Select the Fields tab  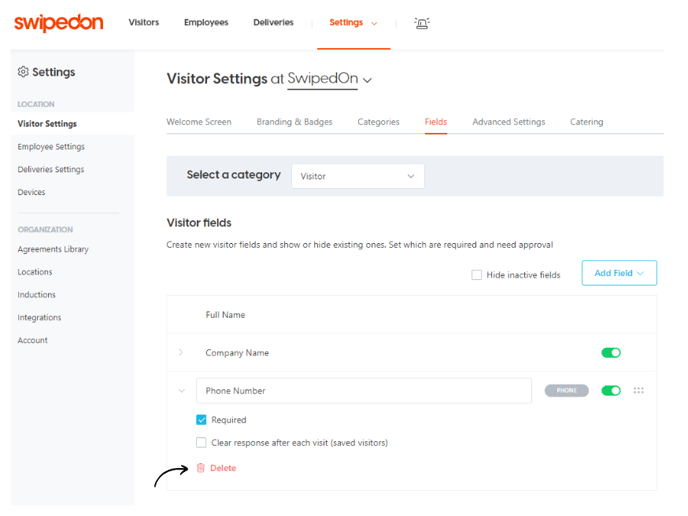436,122
